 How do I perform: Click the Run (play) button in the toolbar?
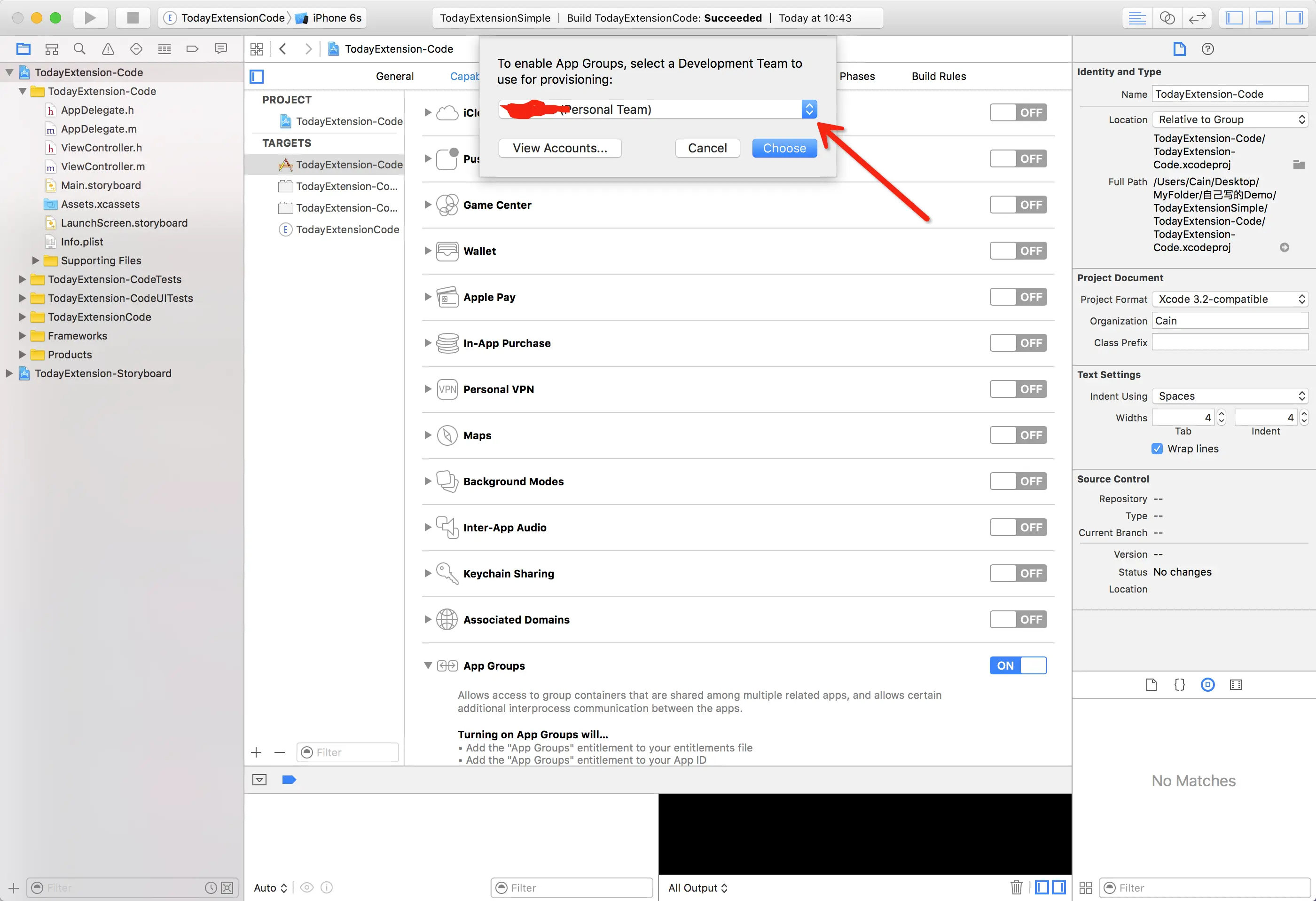90,17
